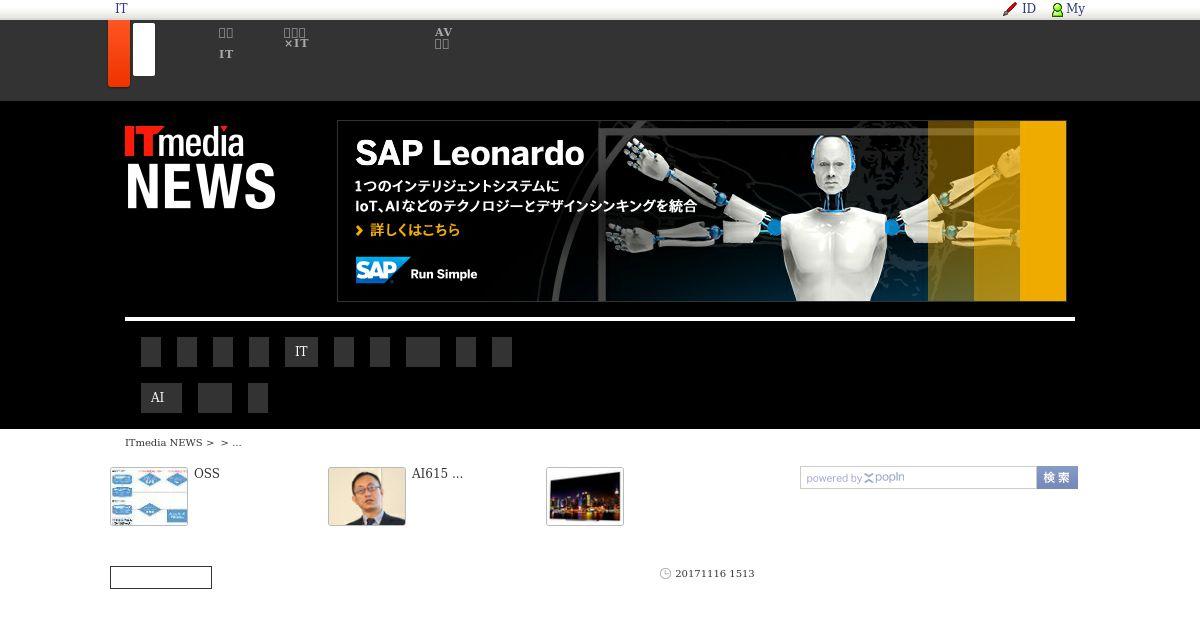Open the thumbnail of man in suit

(x=367, y=496)
